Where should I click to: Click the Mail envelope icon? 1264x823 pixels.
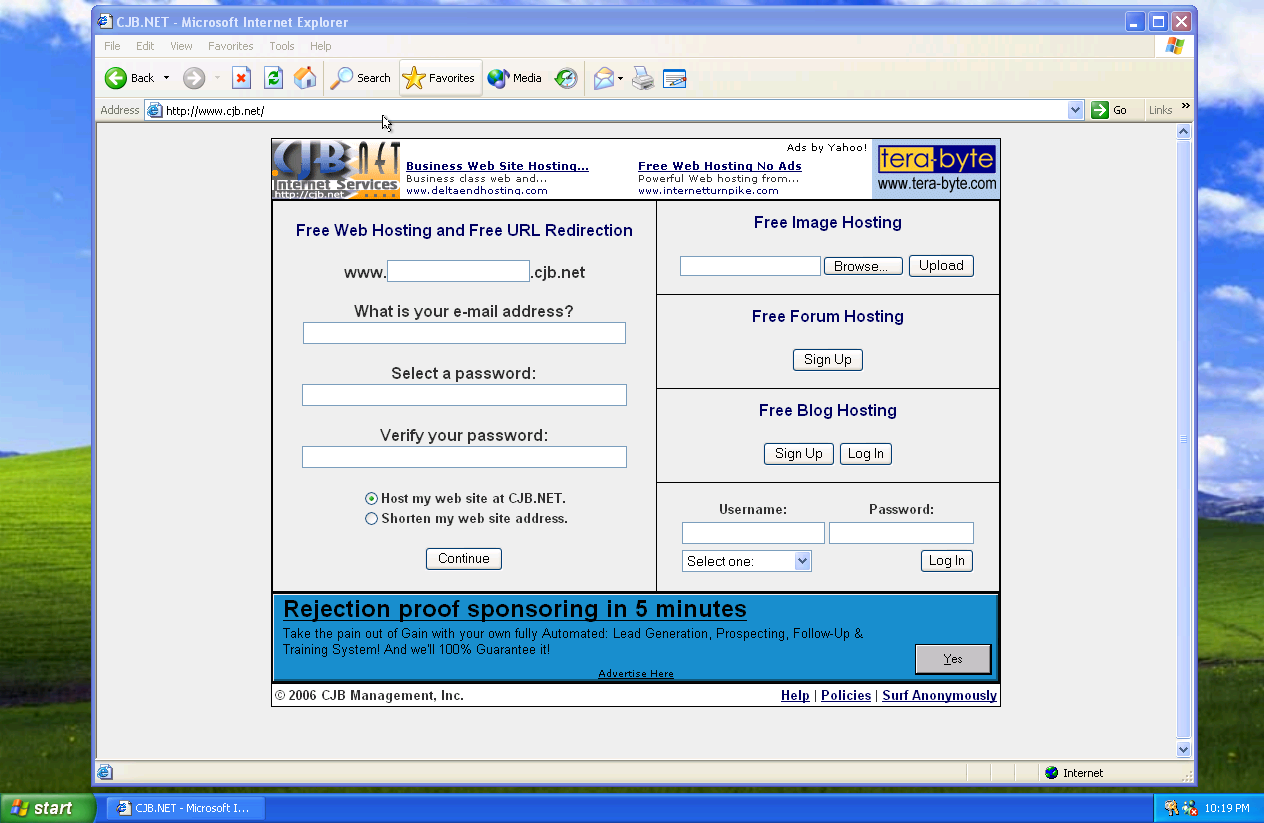603,78
